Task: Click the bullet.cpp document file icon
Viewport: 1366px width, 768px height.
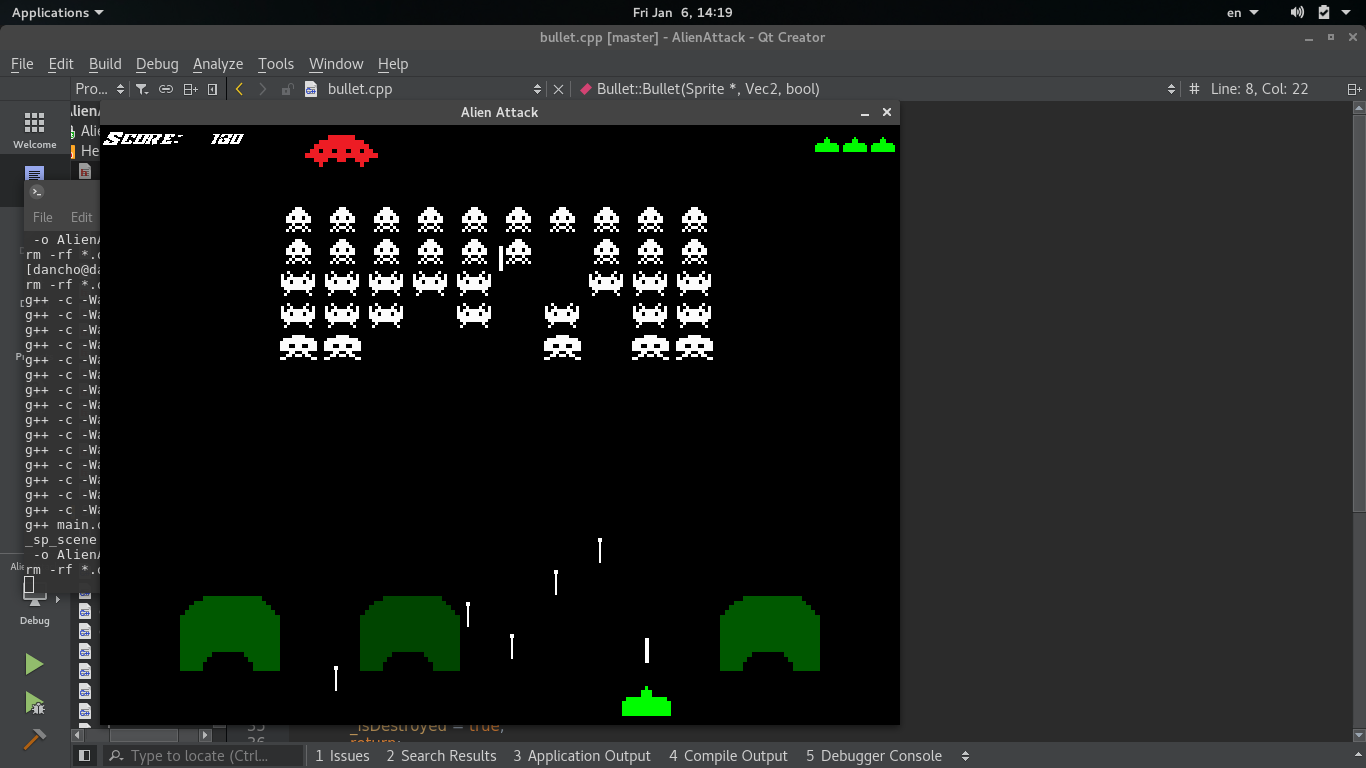Action: click(x=311, y=89)
